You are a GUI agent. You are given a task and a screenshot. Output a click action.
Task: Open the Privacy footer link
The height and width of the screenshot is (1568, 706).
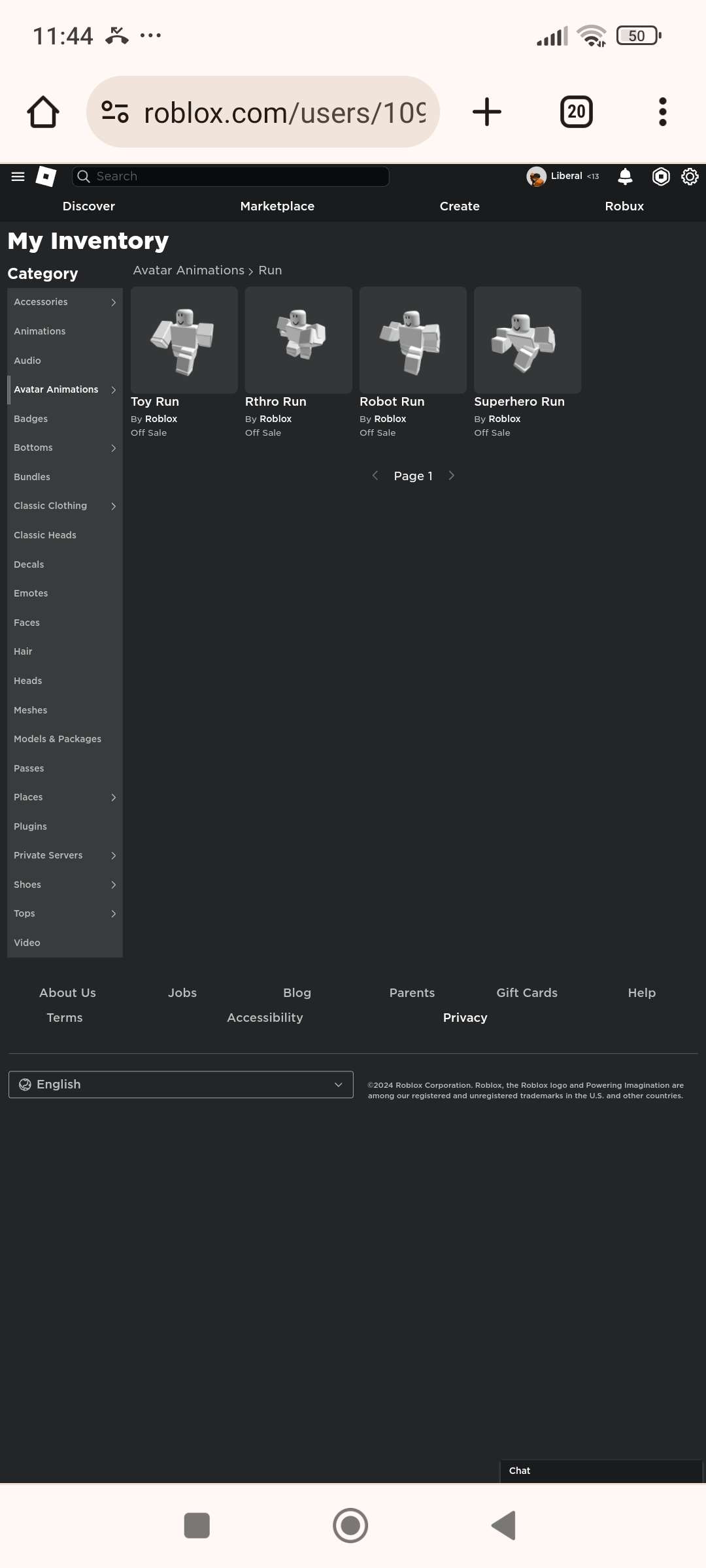tap(465, 1018)
